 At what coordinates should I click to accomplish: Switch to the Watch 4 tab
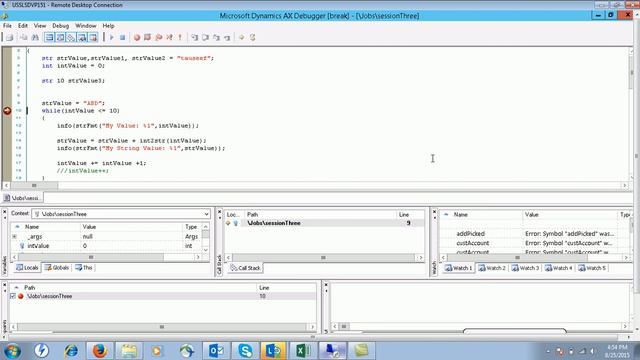pos(559,268)
